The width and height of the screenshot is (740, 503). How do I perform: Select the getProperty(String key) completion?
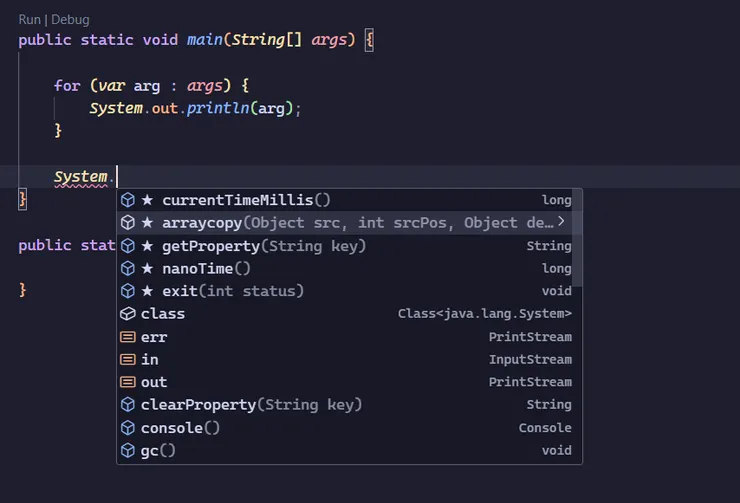tap(264, 246)
